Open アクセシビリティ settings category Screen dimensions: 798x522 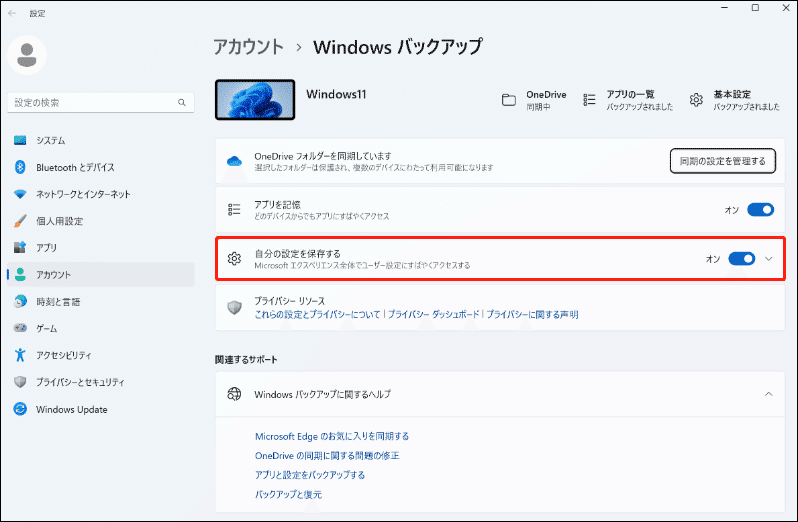click(x=101, y=355)
